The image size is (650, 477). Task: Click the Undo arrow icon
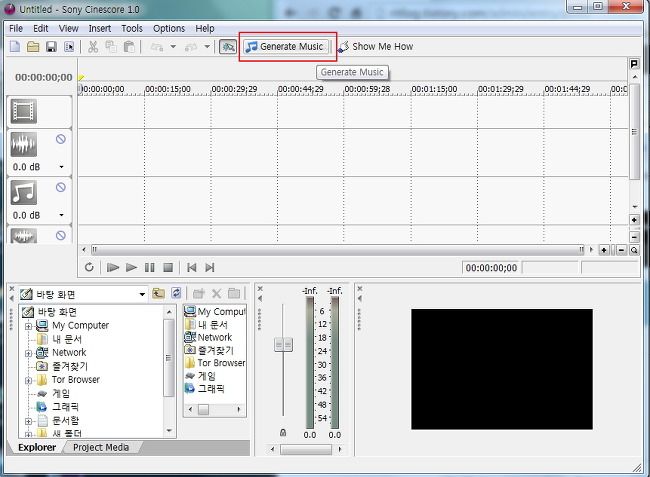point(157,47)
